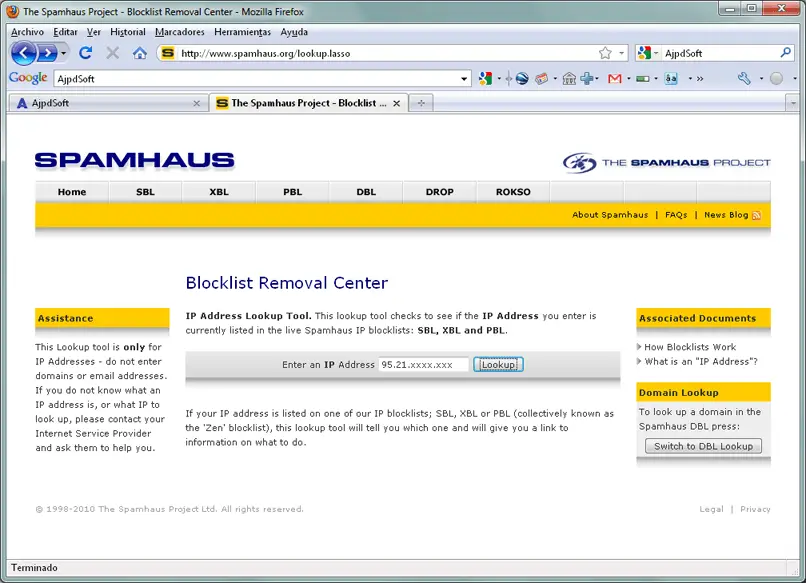This screenshot has height=583, width=806.
Task: Click the Google Toolbar search button icon
Action: pos(485,79)
